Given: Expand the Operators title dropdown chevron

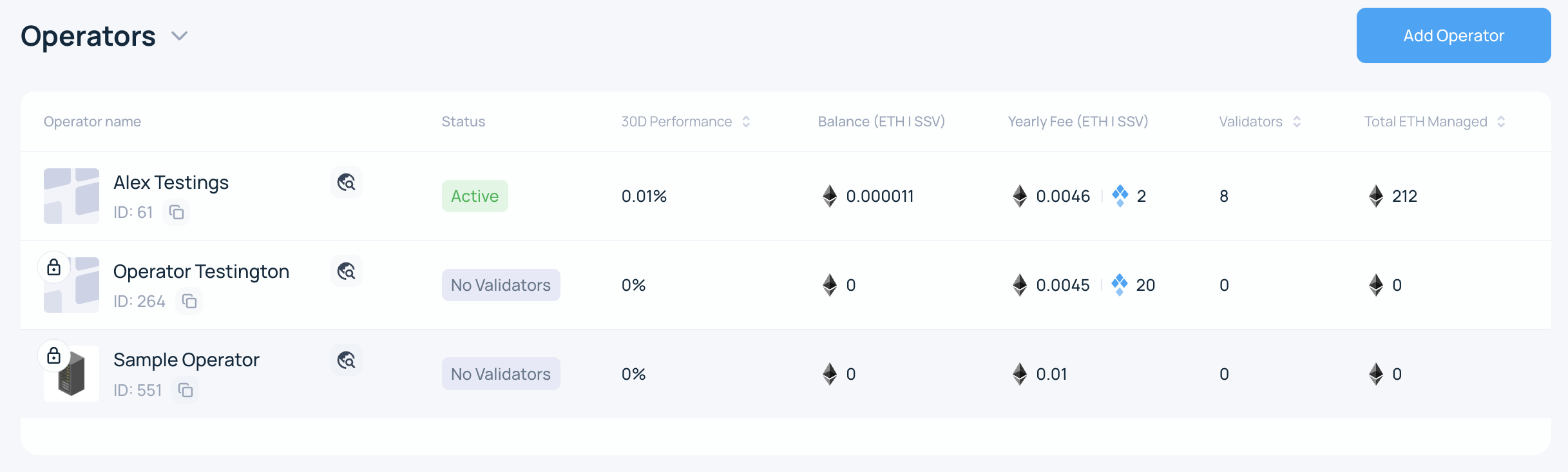Looking at the screenshot, I should (180, 36).
